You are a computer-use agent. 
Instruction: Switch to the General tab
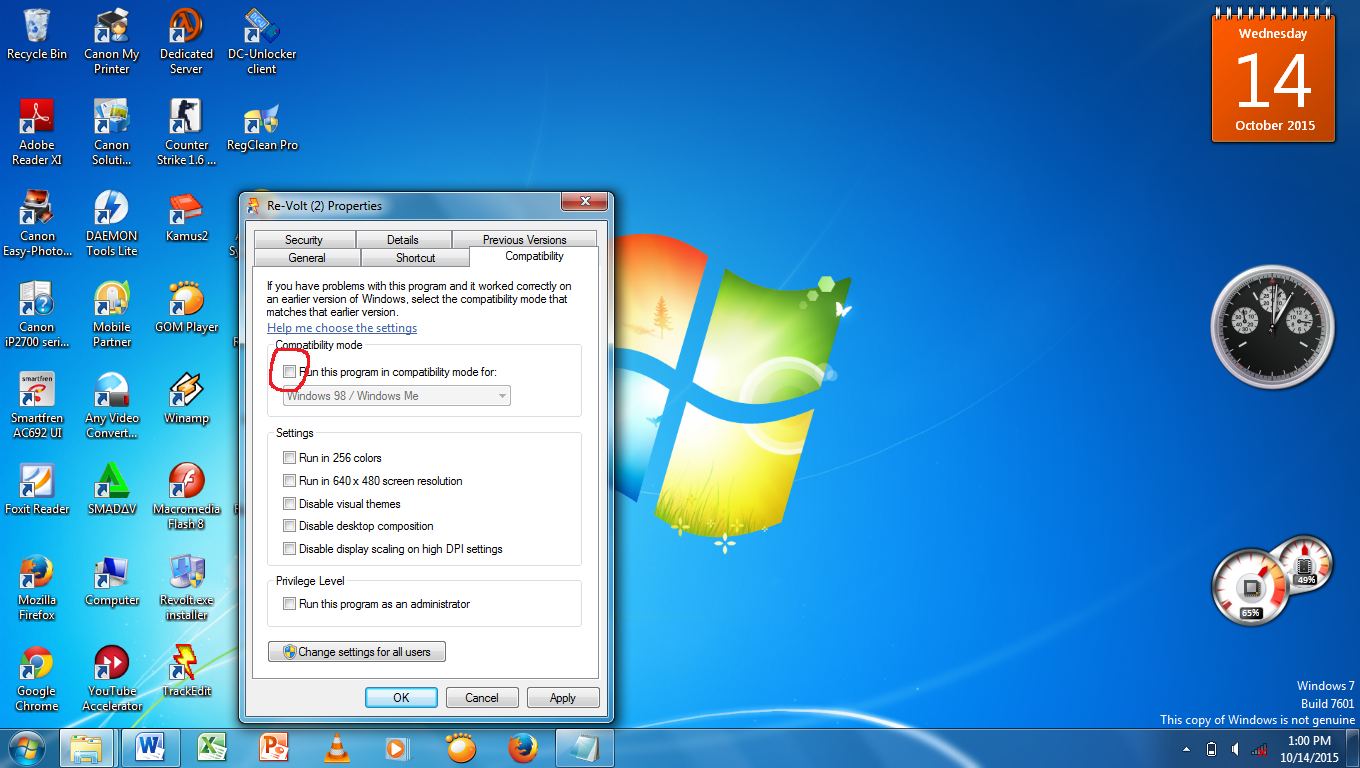[307, 258]
